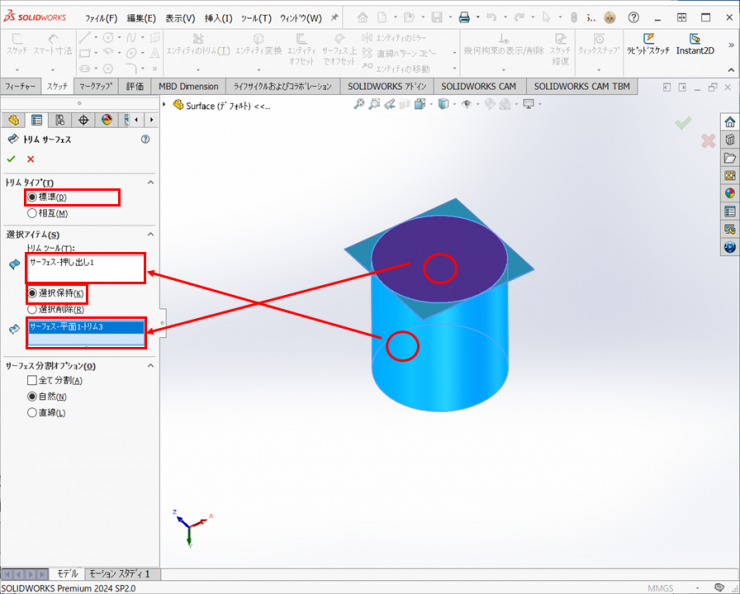This screenshot has height=594, width=740.
Task: Confirm trim with green checkmark in PropertyManager
Action: click(x=11, y=159)
